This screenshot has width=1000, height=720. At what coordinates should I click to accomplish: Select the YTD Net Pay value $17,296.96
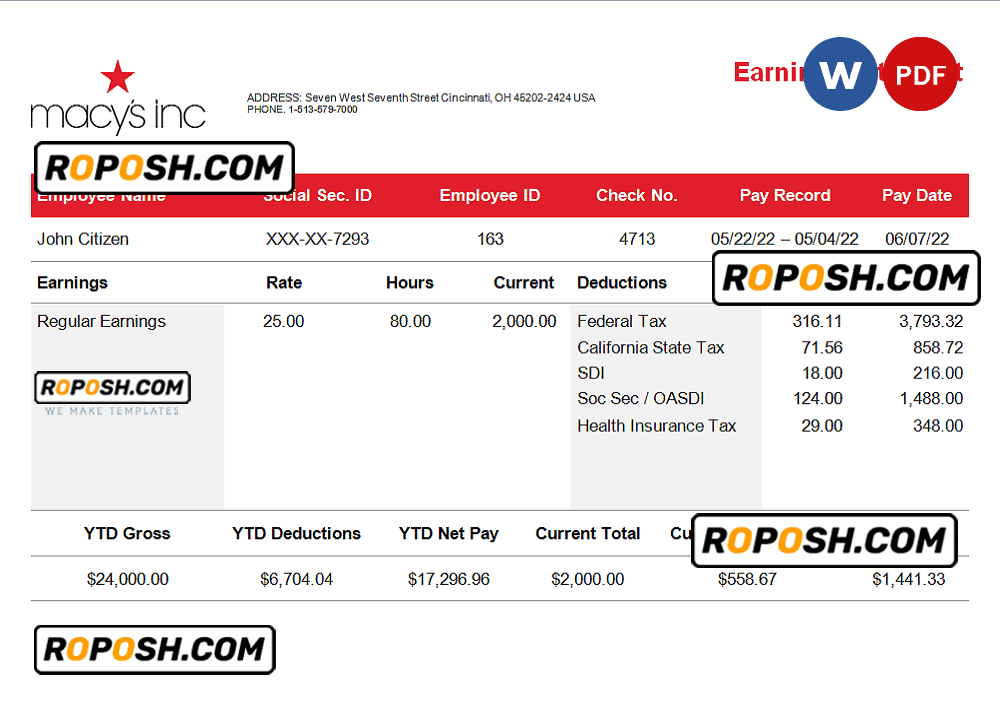click(x=449, y=579)
